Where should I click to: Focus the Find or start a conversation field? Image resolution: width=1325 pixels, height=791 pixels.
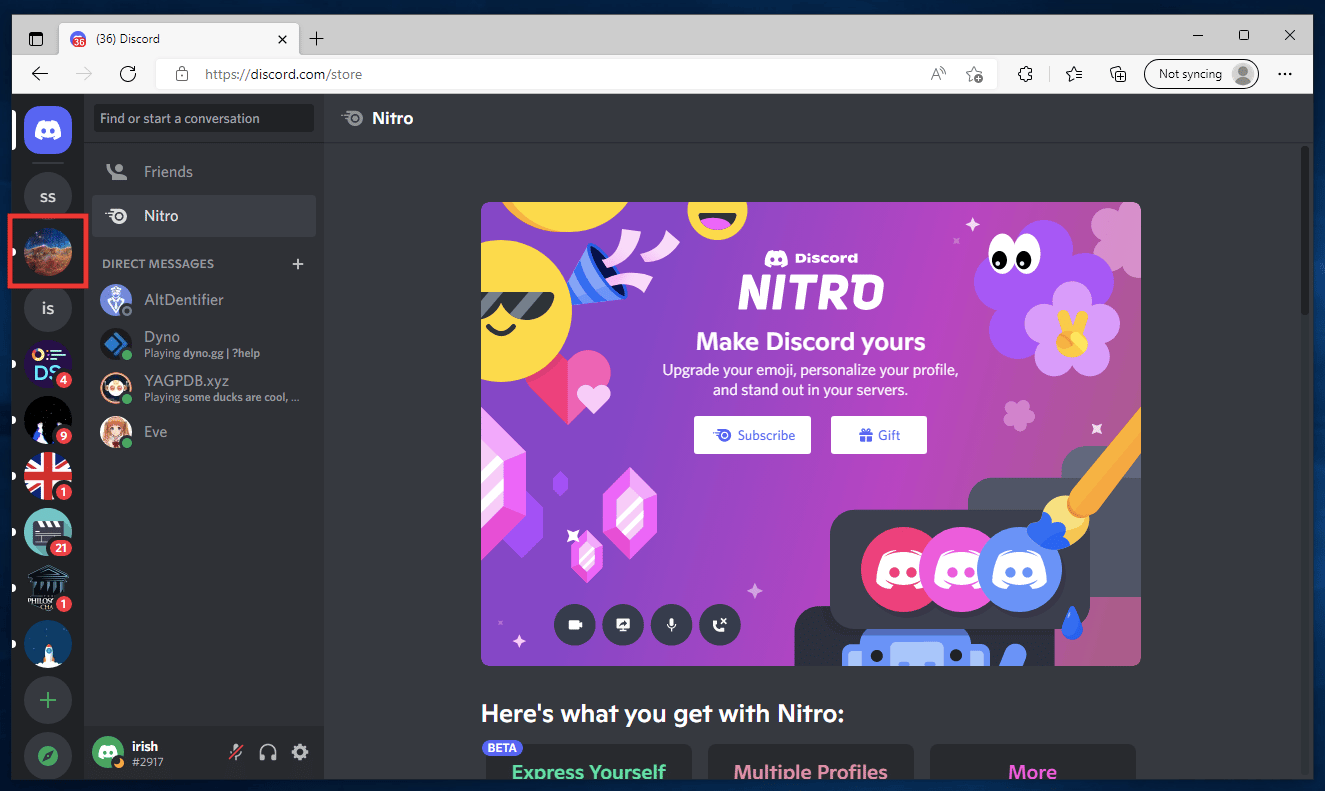click(x=203, y=118)
